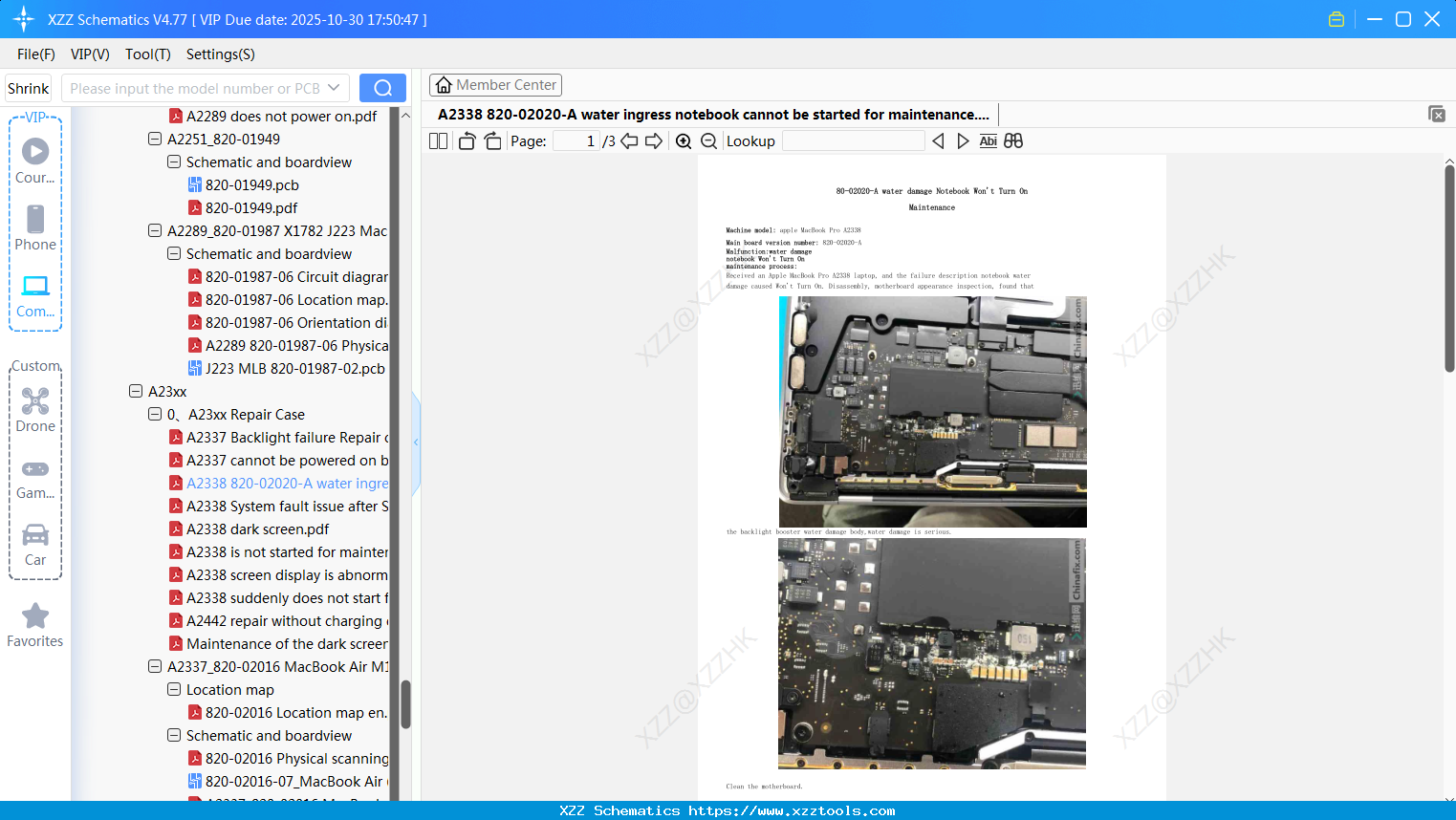Collapse the A2251_820-01949 folder
Viewport: 1456px width, 820px height.
pos(155,140)
